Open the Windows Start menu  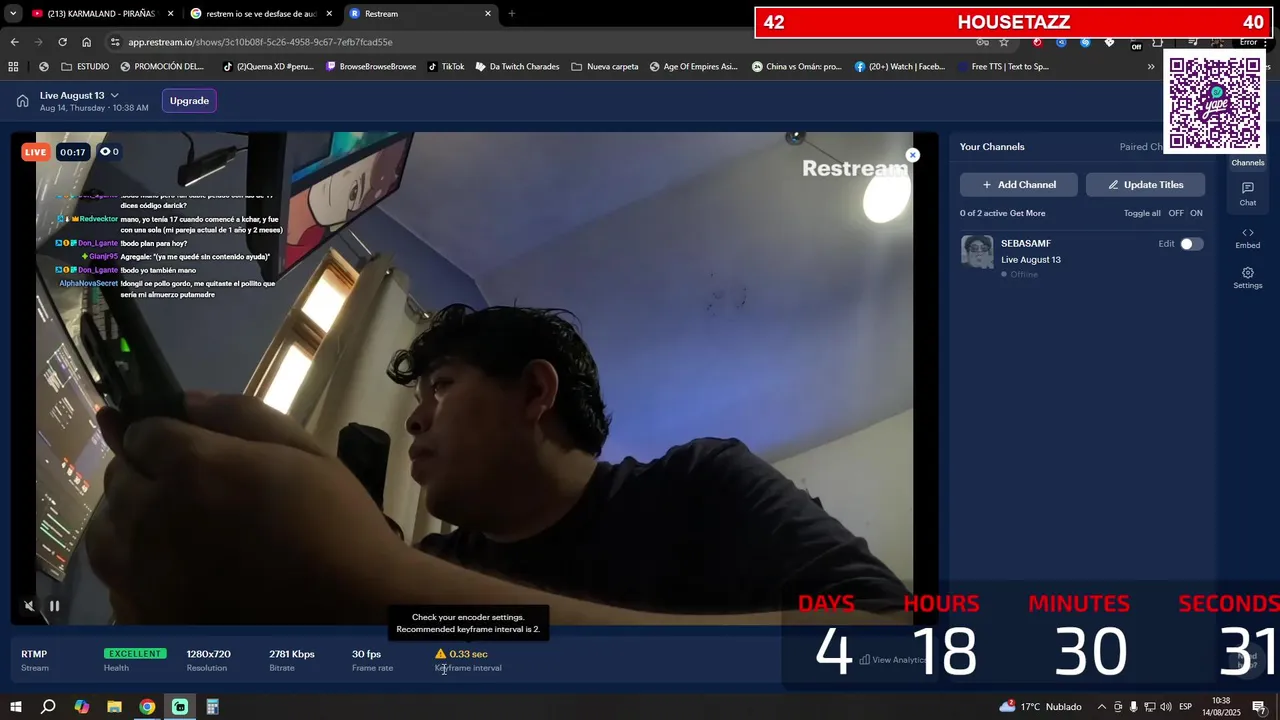click(x=15, y=707)
